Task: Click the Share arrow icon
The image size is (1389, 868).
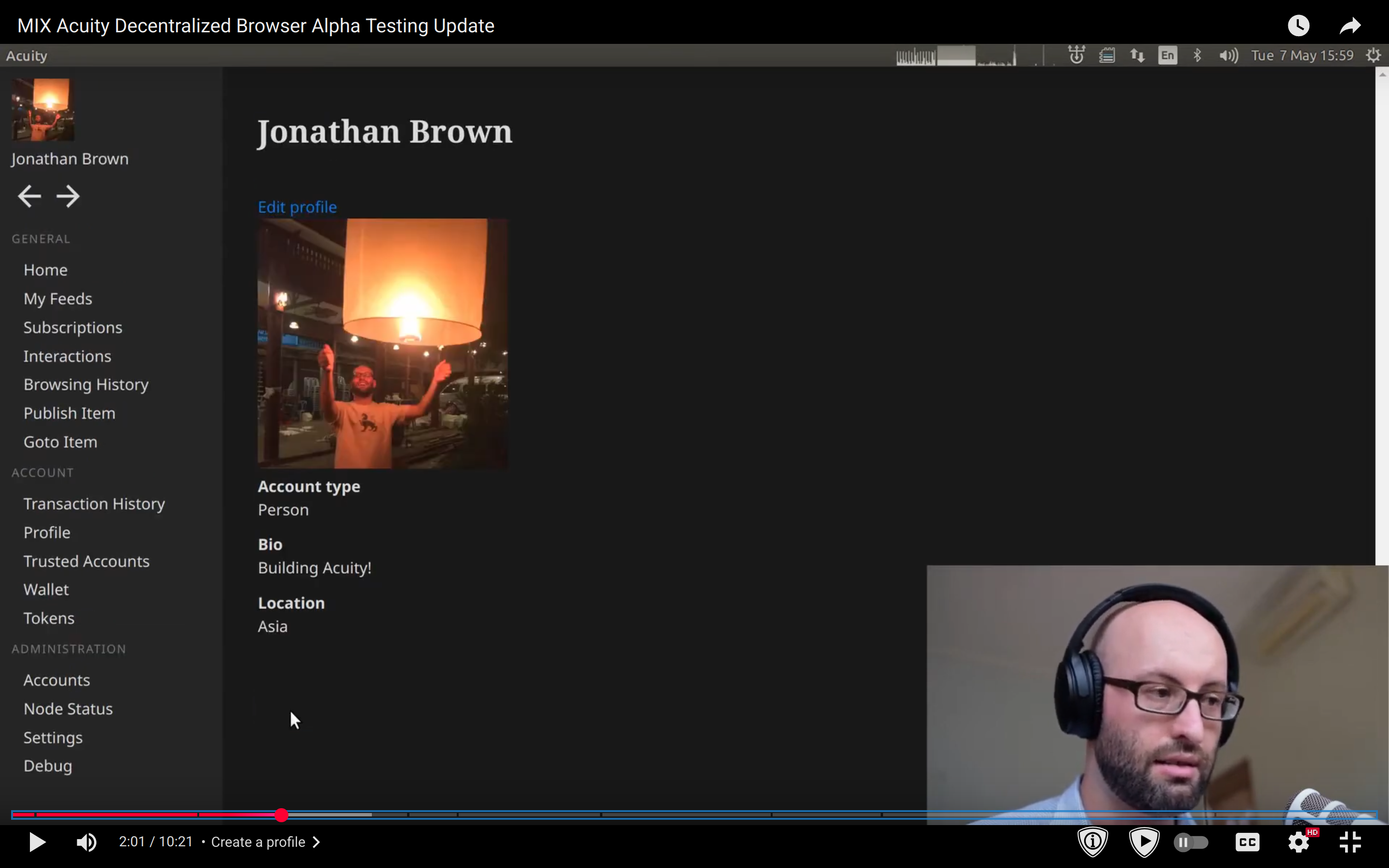Action: [1350, 25]
